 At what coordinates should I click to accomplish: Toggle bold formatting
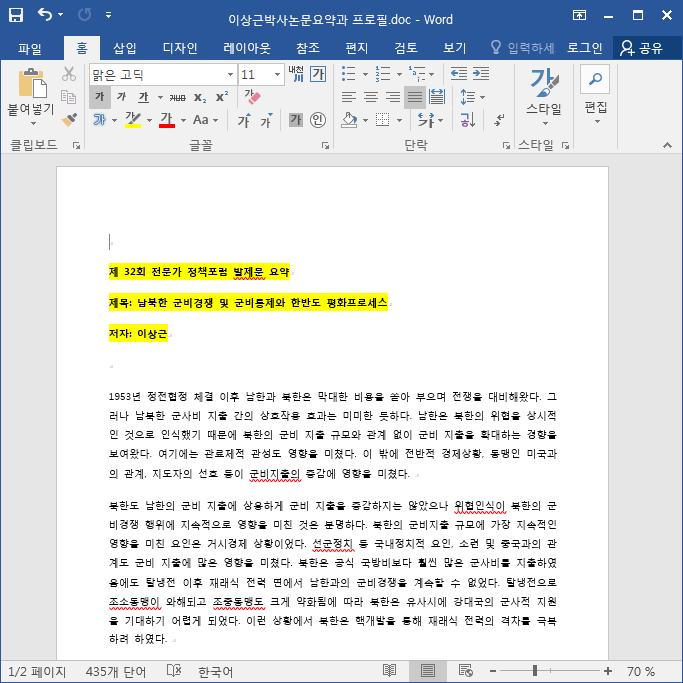click(x=100, y=97)
